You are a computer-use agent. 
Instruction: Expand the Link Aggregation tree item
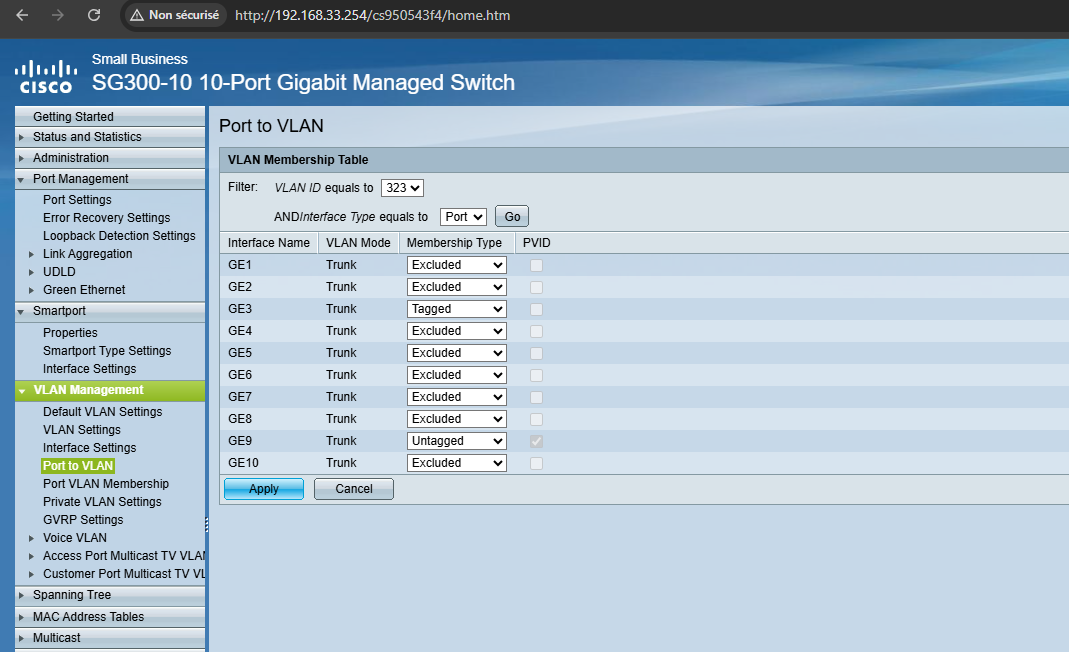(x=32, y=254)
